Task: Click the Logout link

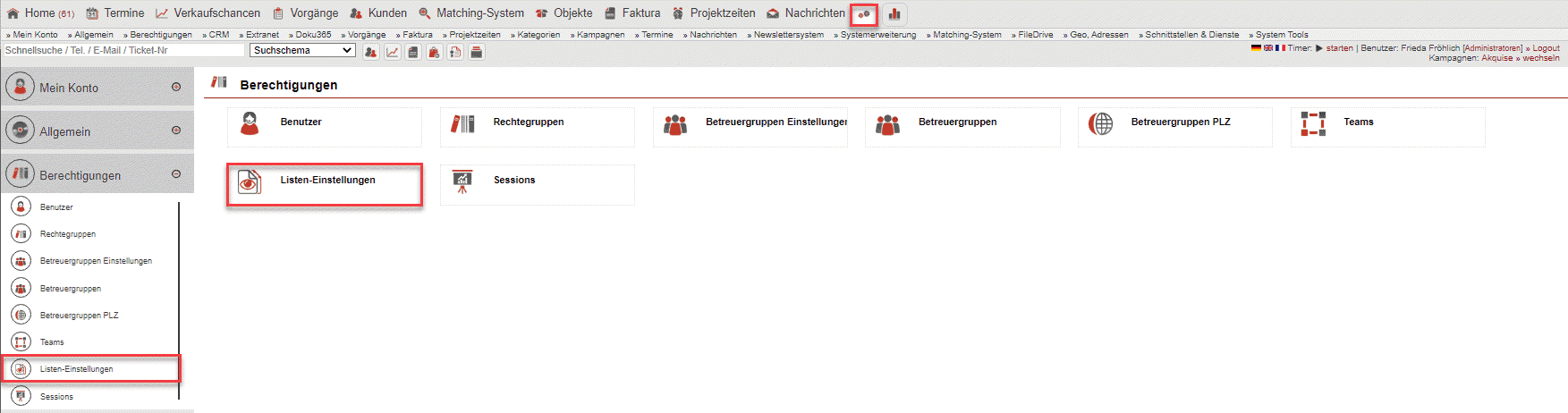Action: [x=1546, y=48]
